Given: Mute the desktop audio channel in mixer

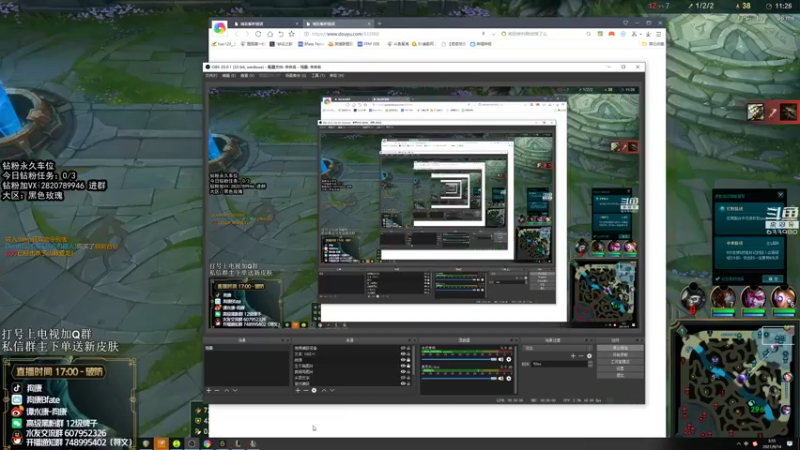Looking at the screenshot, I should click(501, 359).
